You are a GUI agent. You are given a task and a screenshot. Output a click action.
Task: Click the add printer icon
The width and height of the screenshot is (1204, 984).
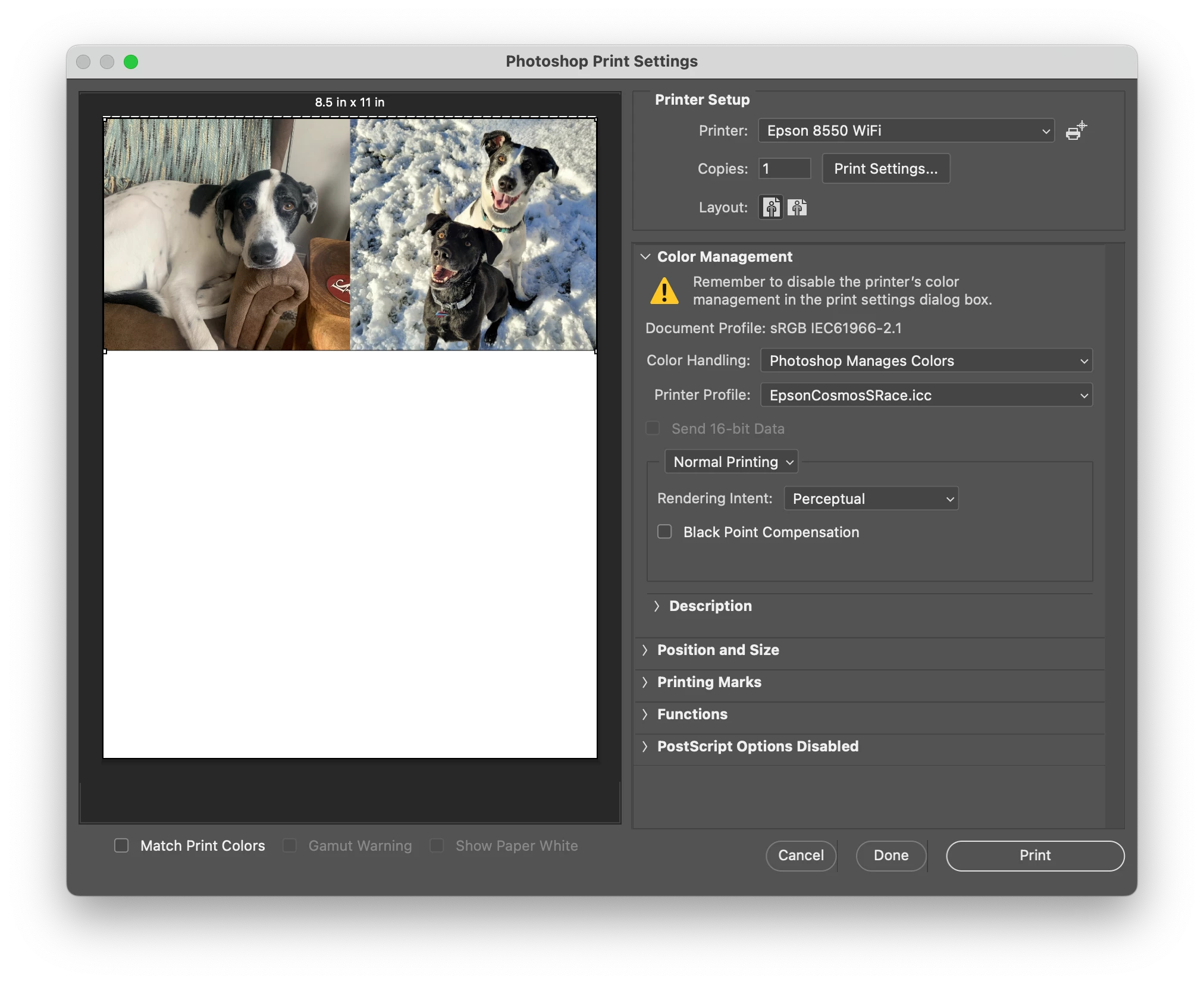(x=1076, y=131)
